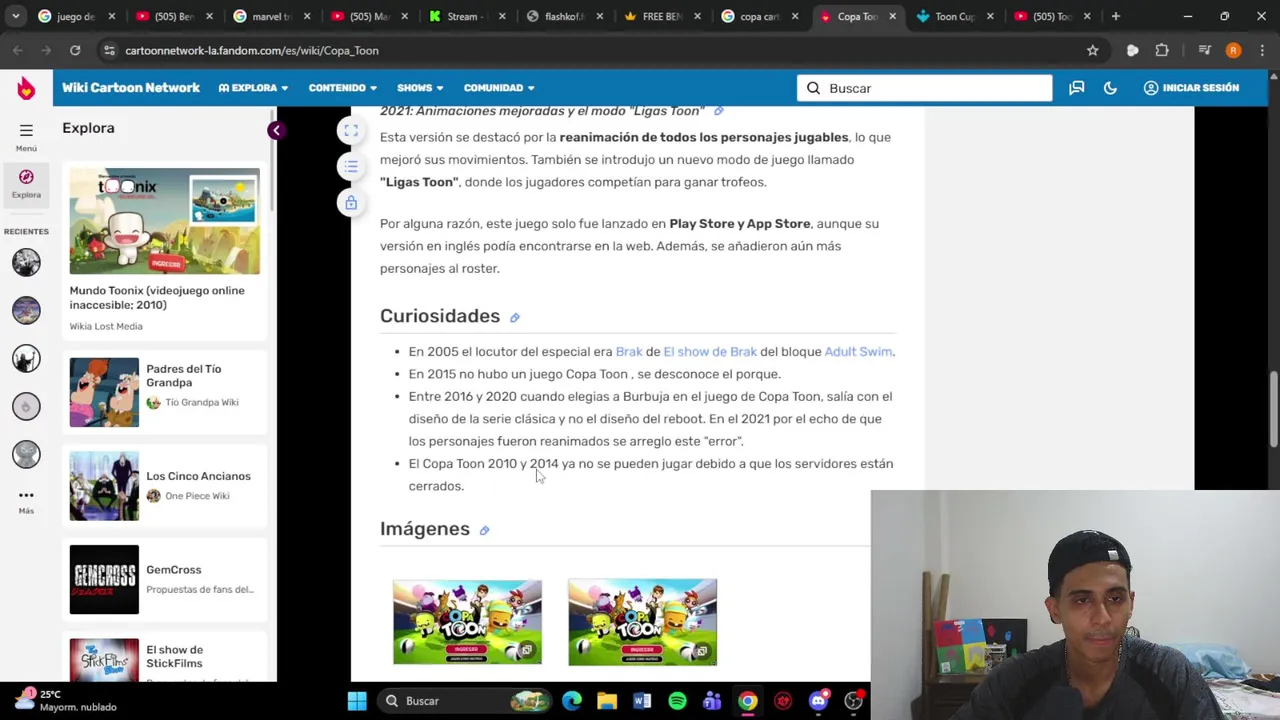The width and height of the screenshot is (1280, 720).
Task: Open the table of contents icon
Action: [x=351, y=167]
